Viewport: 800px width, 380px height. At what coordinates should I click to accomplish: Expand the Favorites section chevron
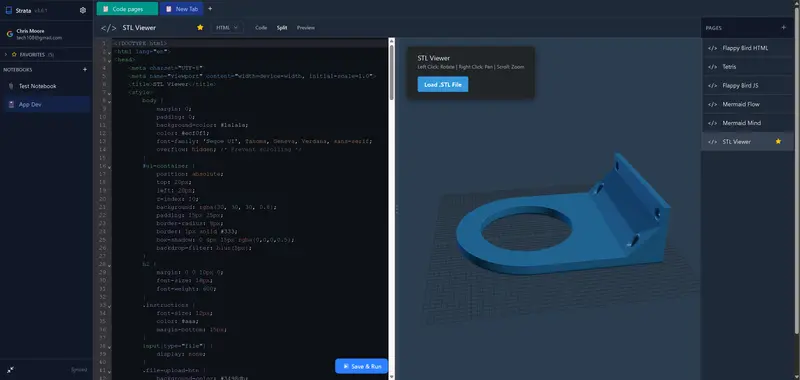click(x=6, y=54)
